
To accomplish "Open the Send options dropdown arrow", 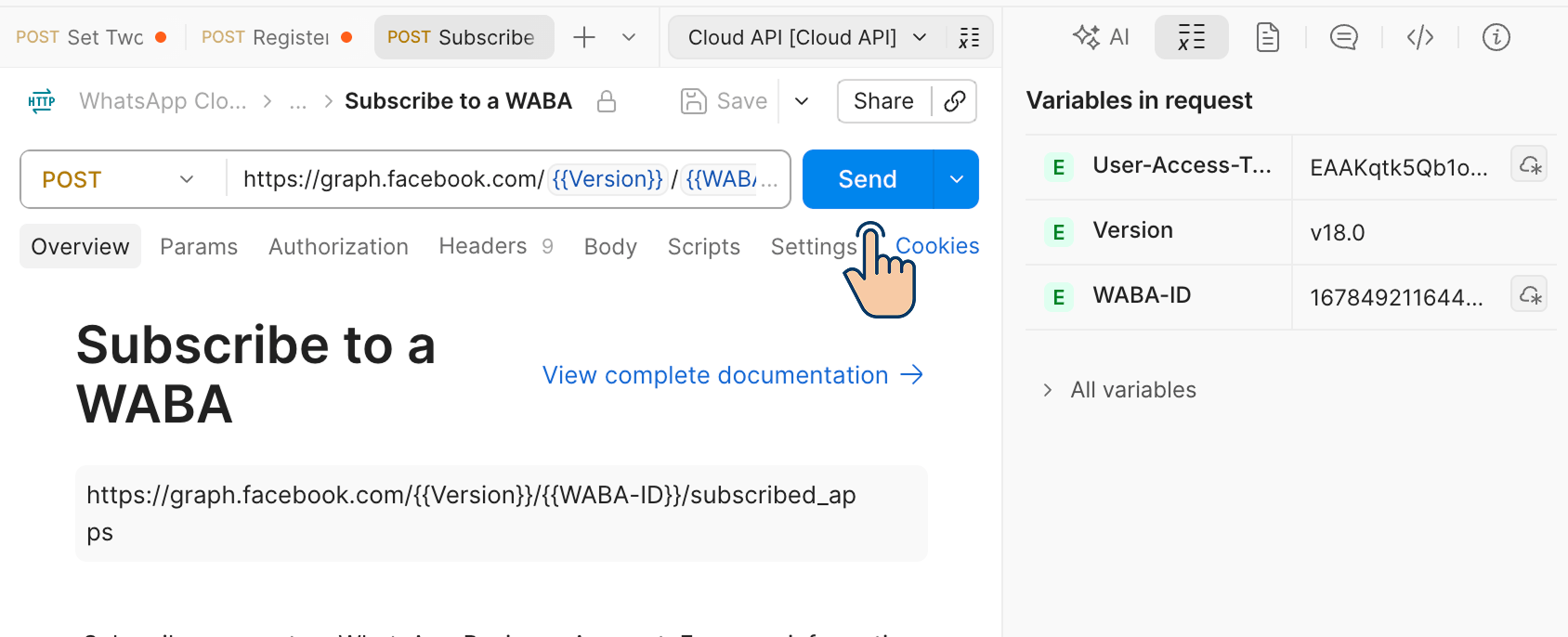I will (957, 179).
